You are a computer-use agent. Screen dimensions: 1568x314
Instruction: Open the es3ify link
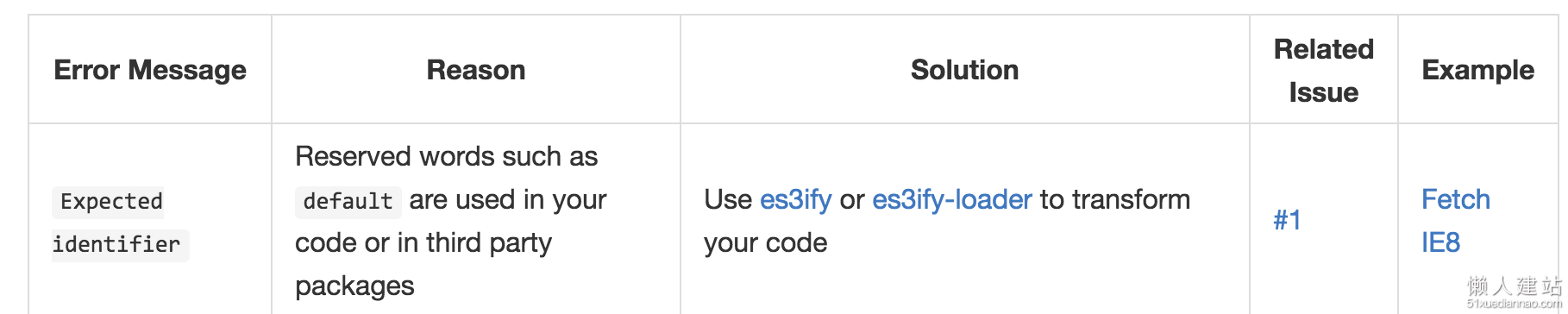pyautogui.click(x=795, y=200)
